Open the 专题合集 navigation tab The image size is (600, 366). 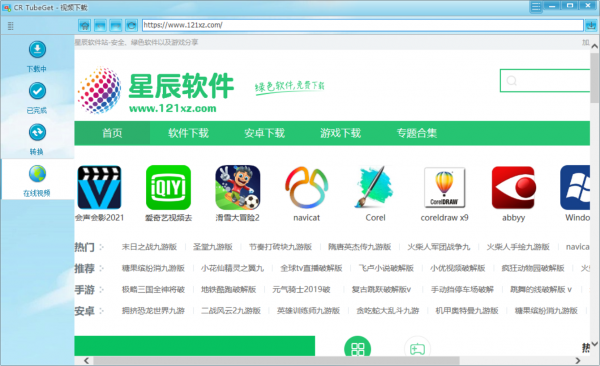417,133
